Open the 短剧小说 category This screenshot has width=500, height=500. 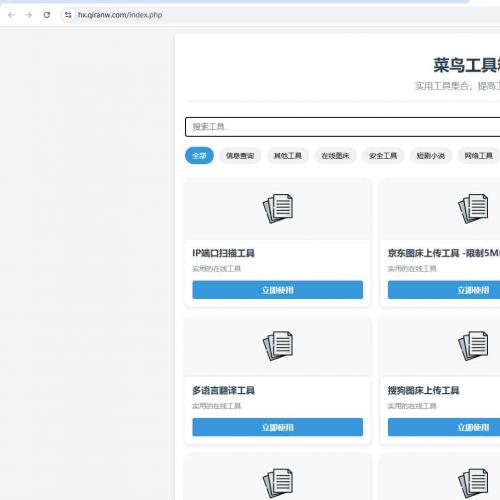431,156
